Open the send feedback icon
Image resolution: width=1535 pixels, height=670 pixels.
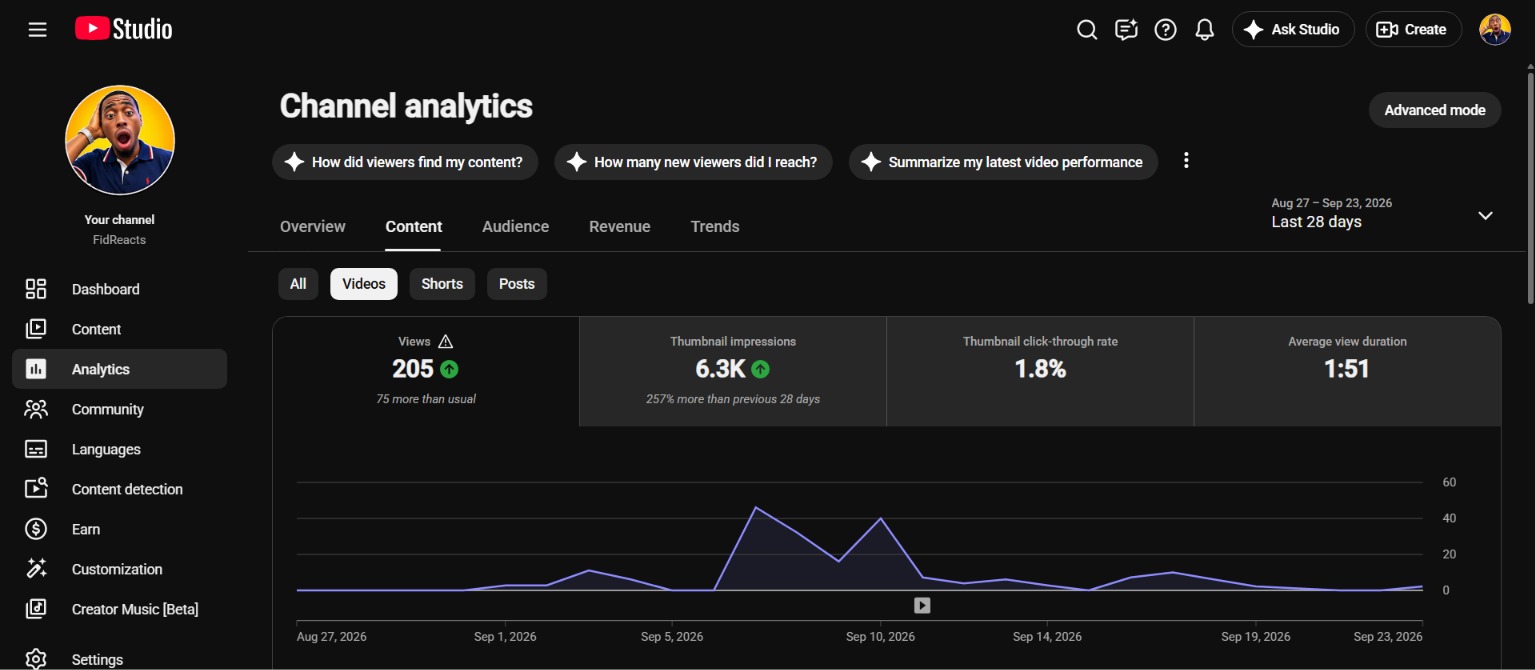tap(1126, 30)
